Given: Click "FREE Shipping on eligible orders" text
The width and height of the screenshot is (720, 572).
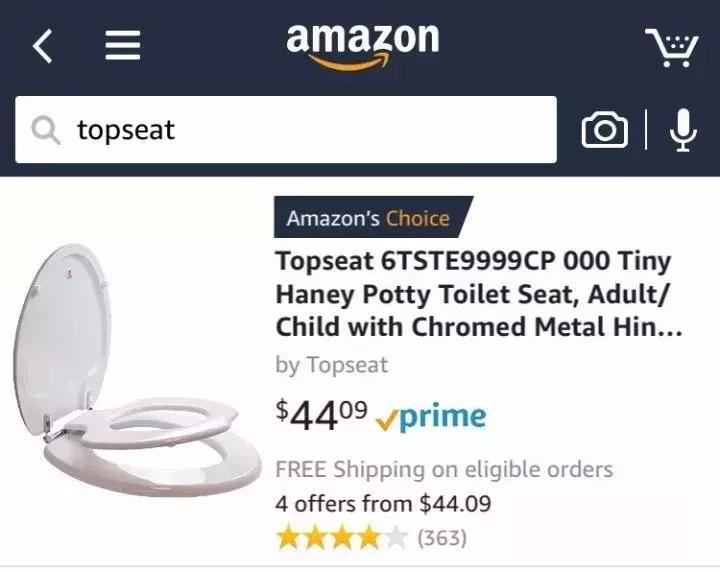Looking at the screenshot, I should [x=444, y=469].
